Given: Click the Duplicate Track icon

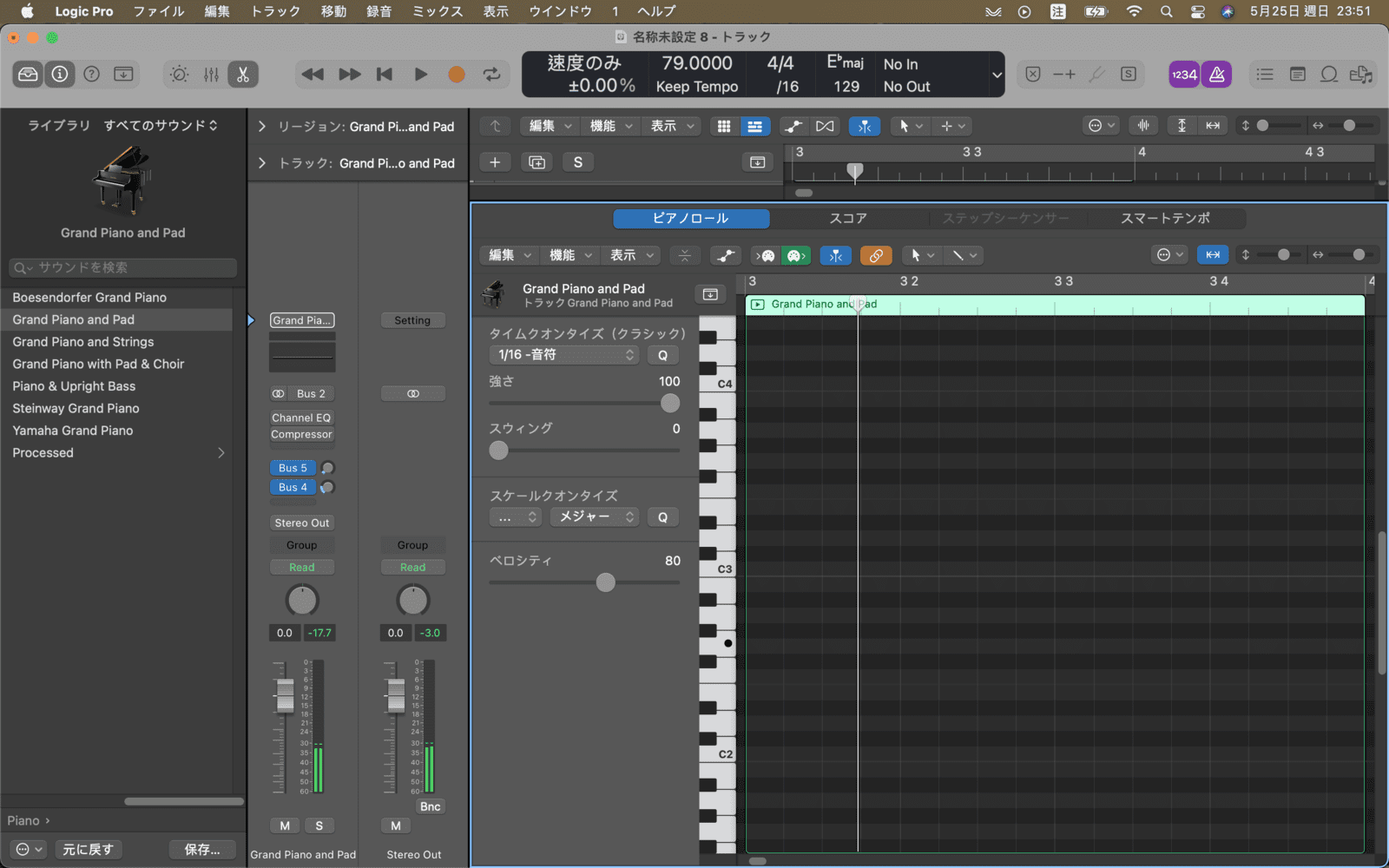Looking at the screenshot, I should (537, 162).
